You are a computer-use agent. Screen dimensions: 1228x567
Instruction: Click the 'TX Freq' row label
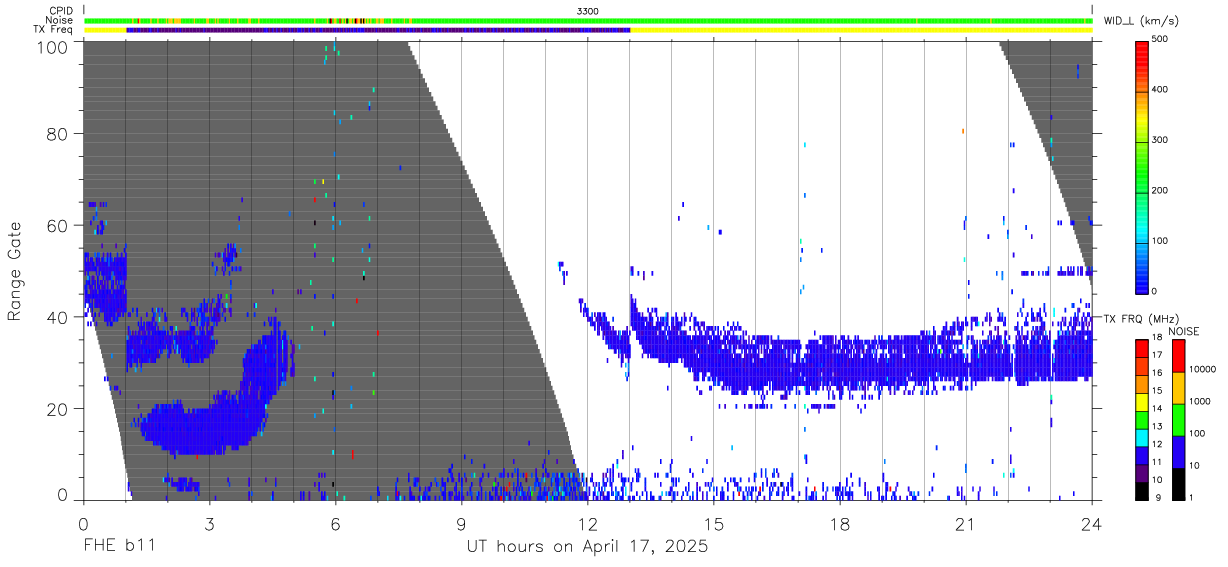pyautogui.click(x=54, y=30)
